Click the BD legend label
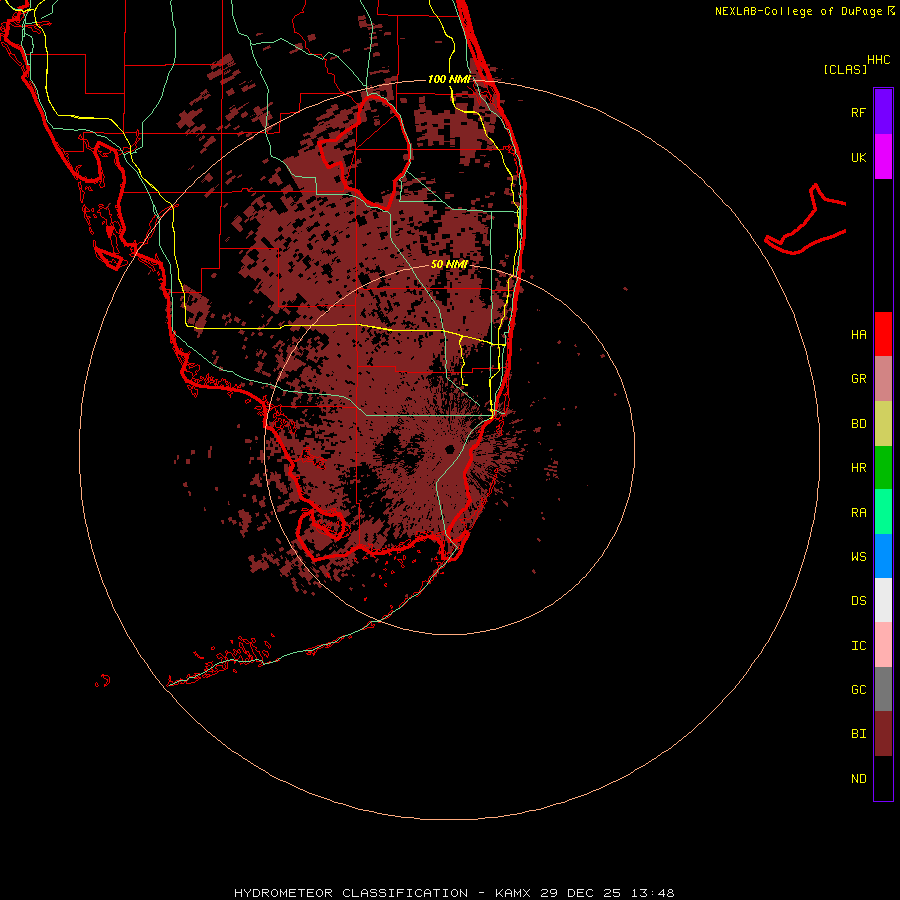900x900 pixels. point(858,424)
